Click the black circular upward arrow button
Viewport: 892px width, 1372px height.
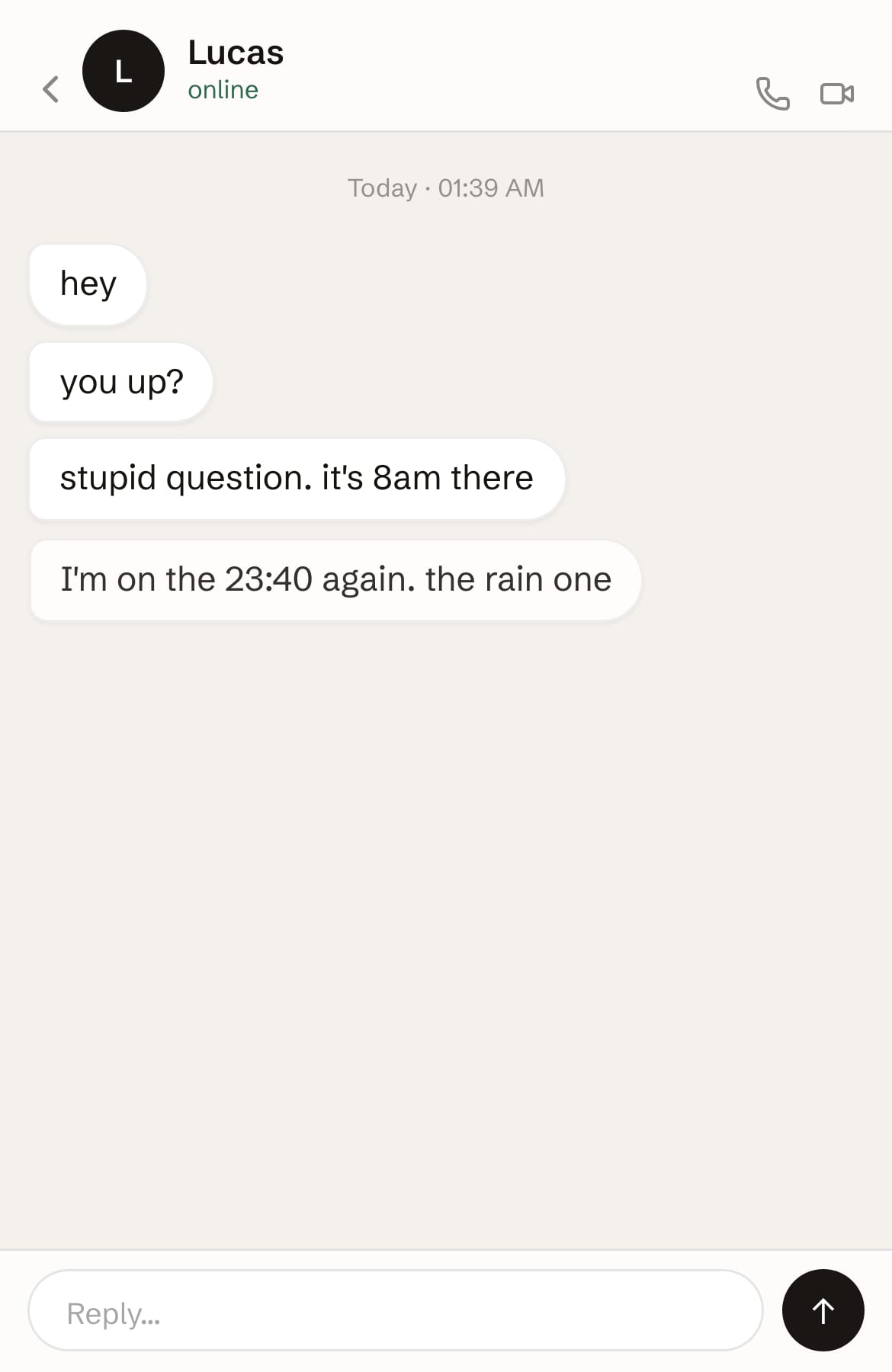click(823, 1310)
